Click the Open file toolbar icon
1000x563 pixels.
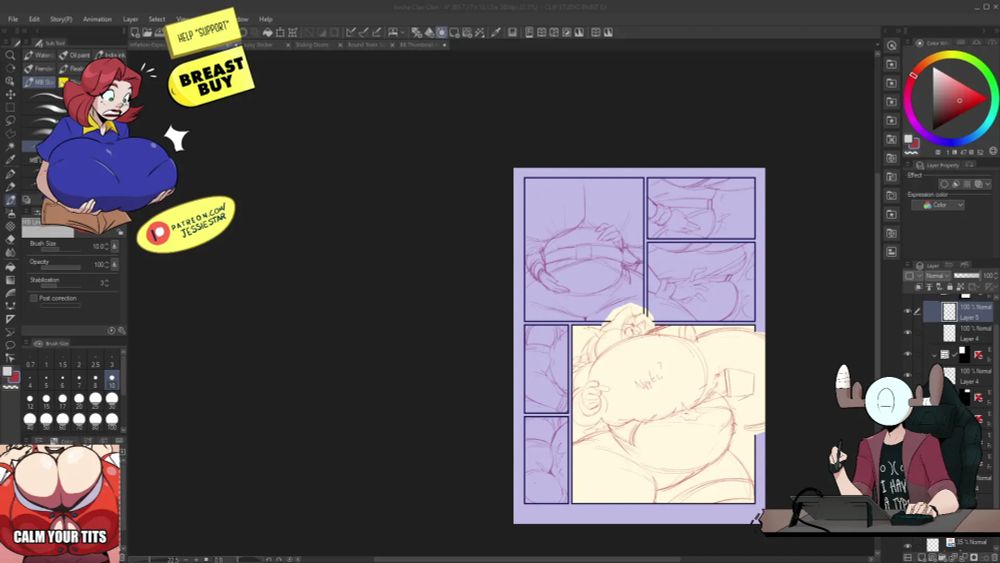(147, 33)
